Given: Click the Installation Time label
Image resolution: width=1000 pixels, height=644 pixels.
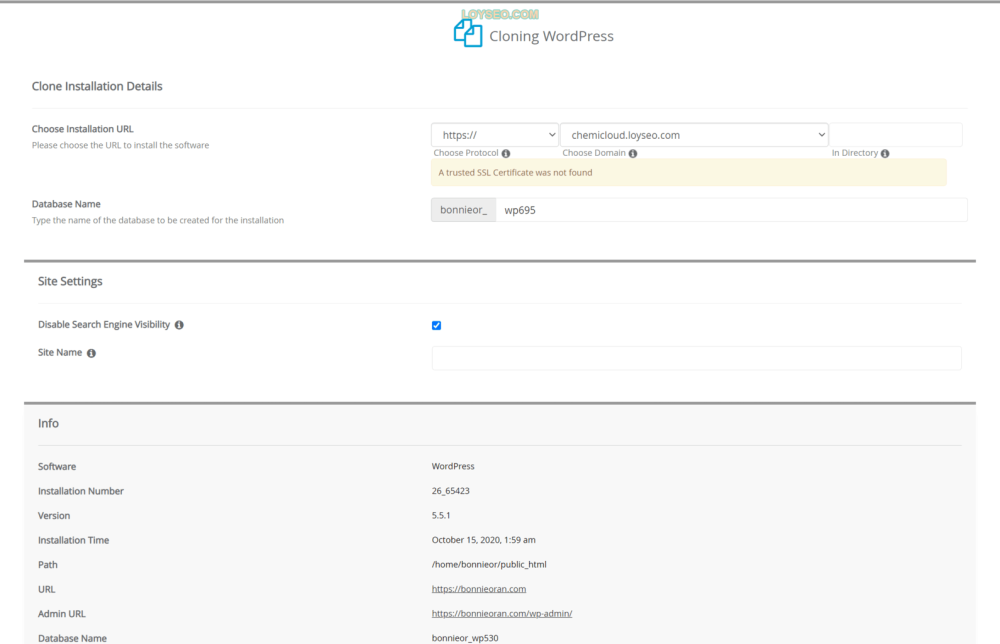Looking at the screenshot, I should coord(73,540).
